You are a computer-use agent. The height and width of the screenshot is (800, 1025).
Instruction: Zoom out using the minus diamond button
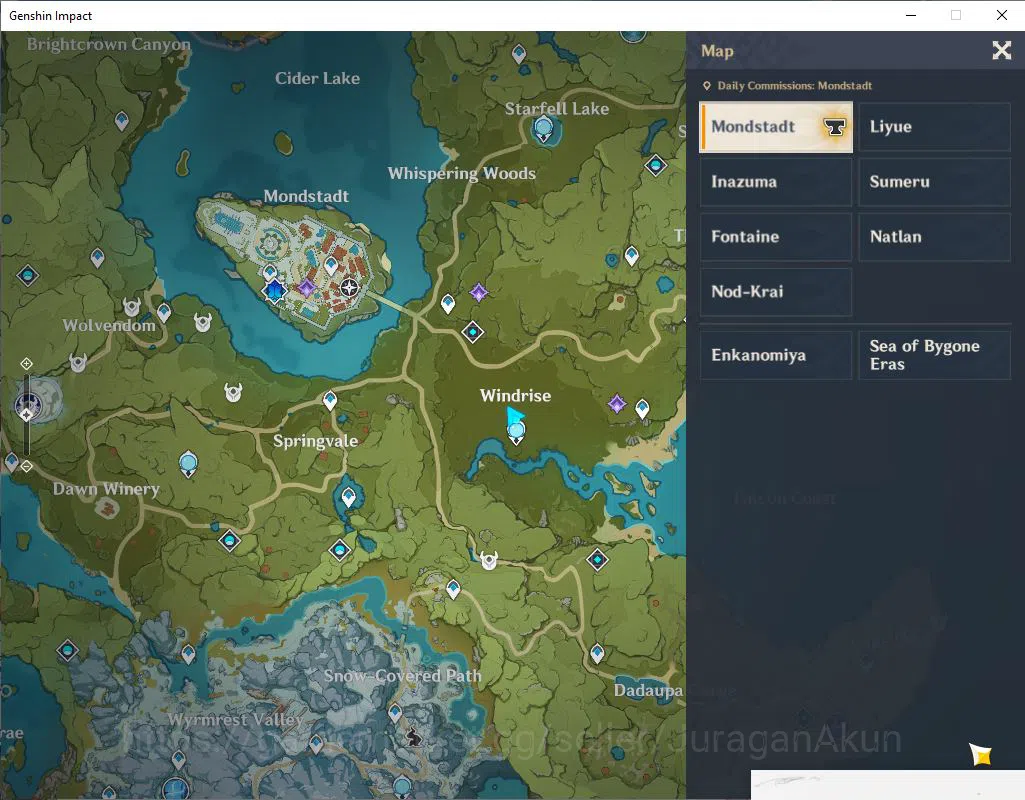tap(26, 466)
